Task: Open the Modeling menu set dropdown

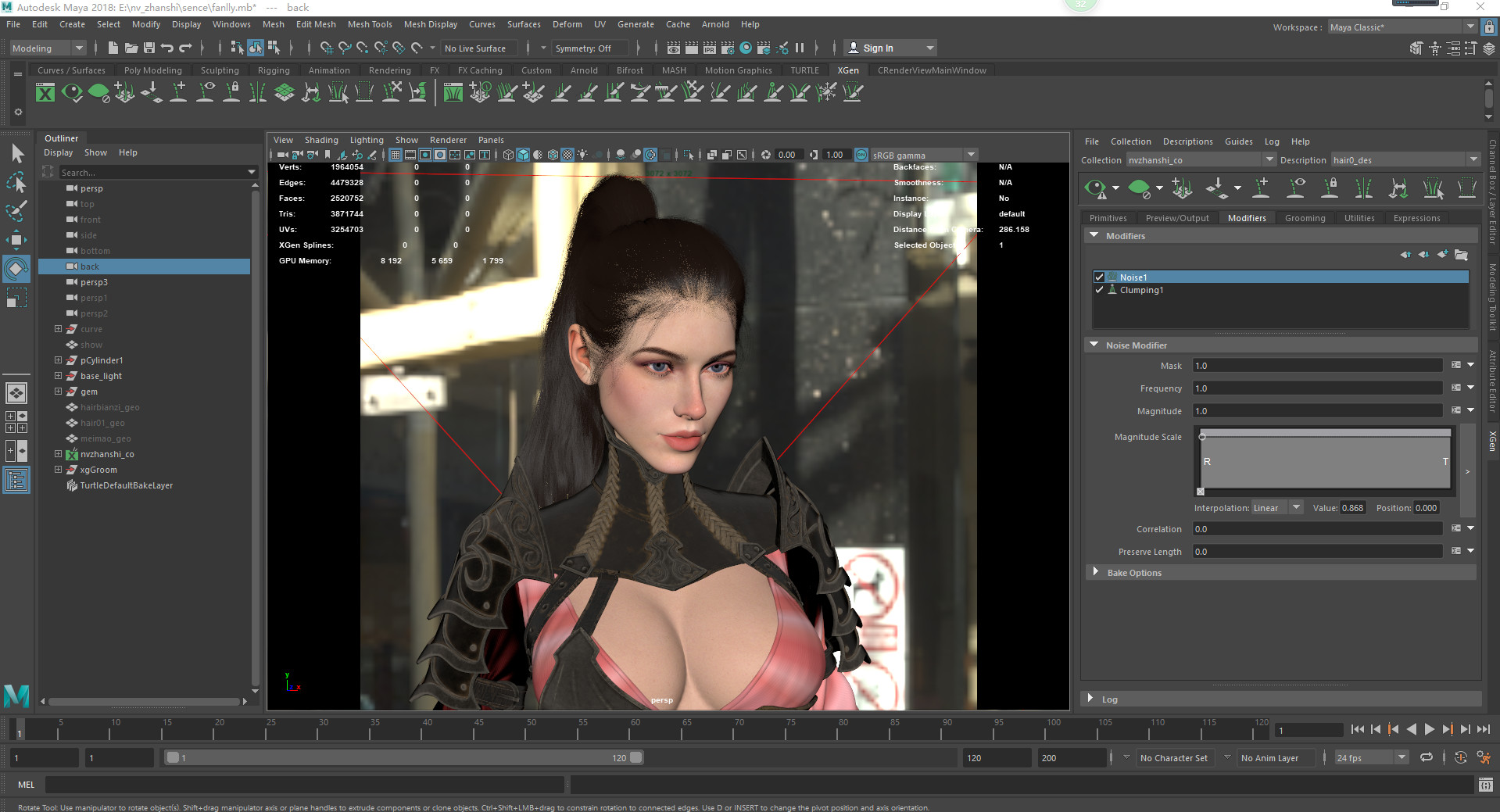Action: 47,48
